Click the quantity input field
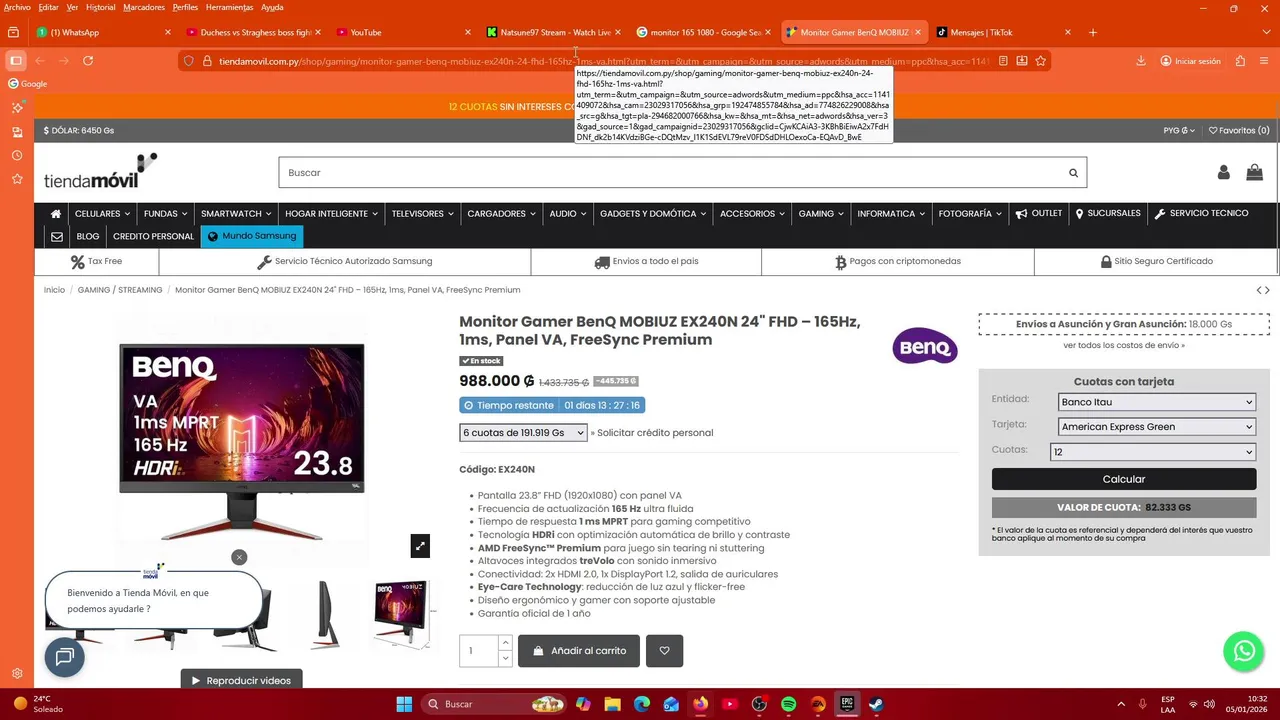Viewport: 1280px width, 720px height. pyautogui.click(x=478, y=651)
